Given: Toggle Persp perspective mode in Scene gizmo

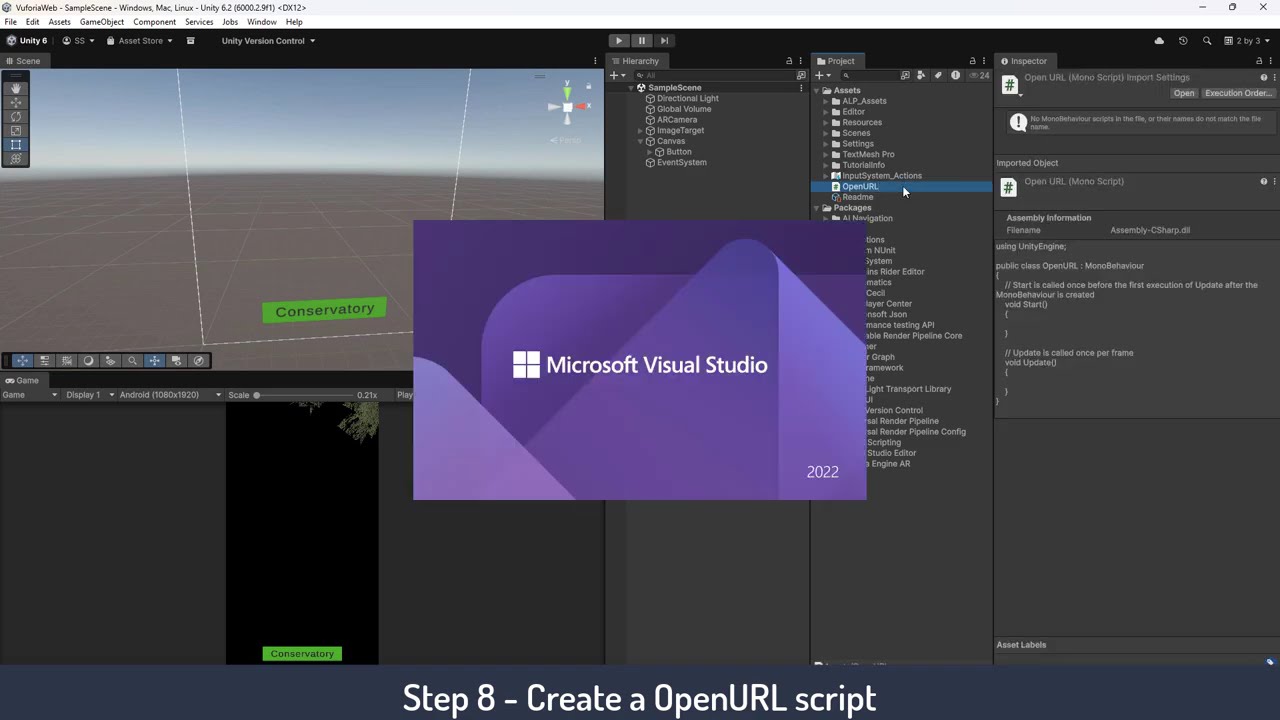Looking at the screenshot, I should click(x=567, y=140).
